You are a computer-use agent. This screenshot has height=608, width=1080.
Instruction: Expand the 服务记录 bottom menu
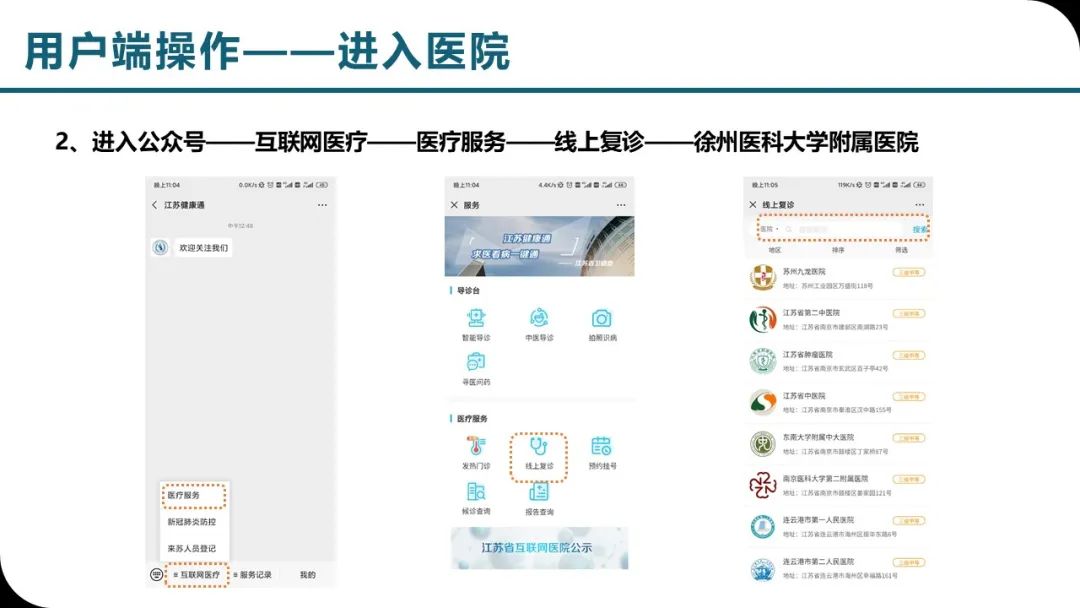[x=252, y=575]
